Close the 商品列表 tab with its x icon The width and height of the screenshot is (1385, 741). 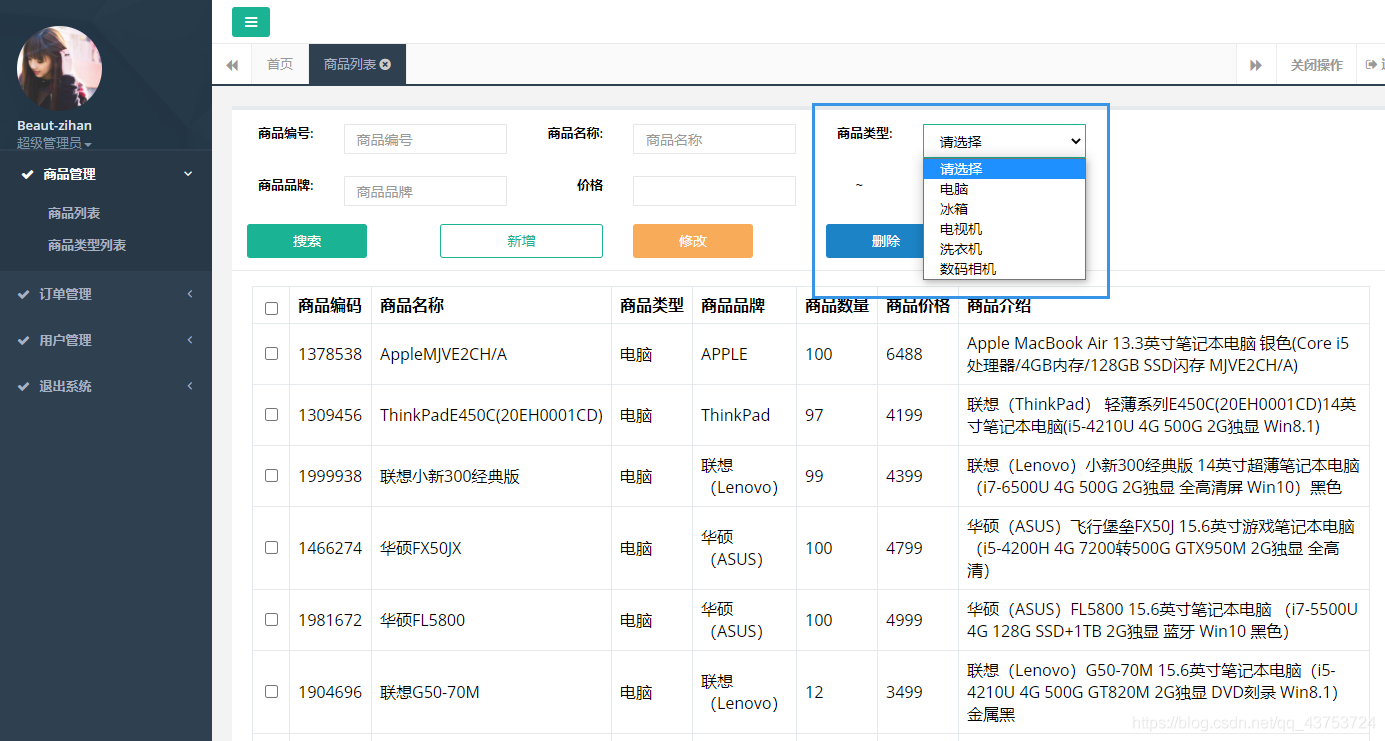point(386,64)
